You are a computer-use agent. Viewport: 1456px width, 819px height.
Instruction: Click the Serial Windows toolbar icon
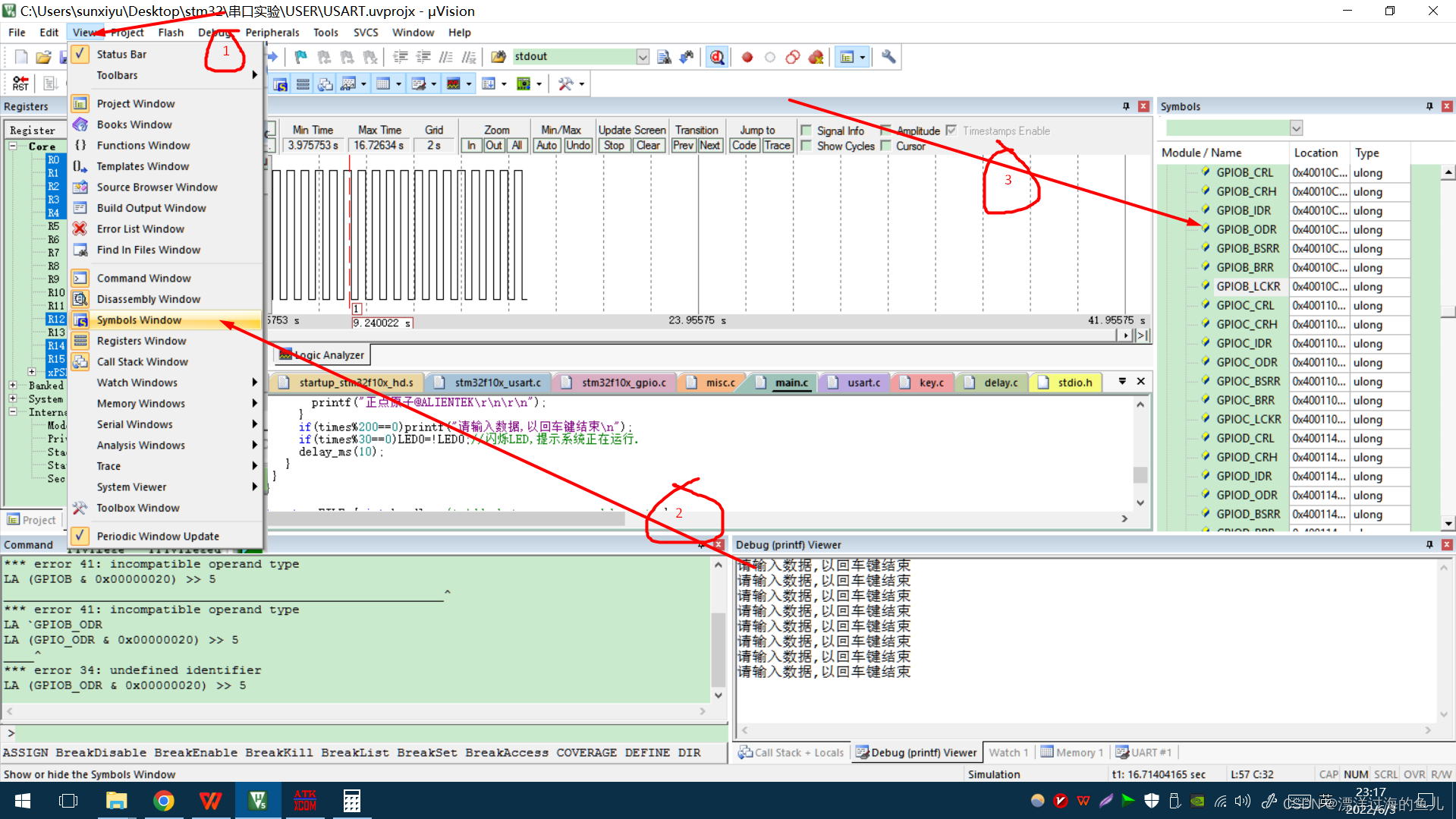point(418,83)
